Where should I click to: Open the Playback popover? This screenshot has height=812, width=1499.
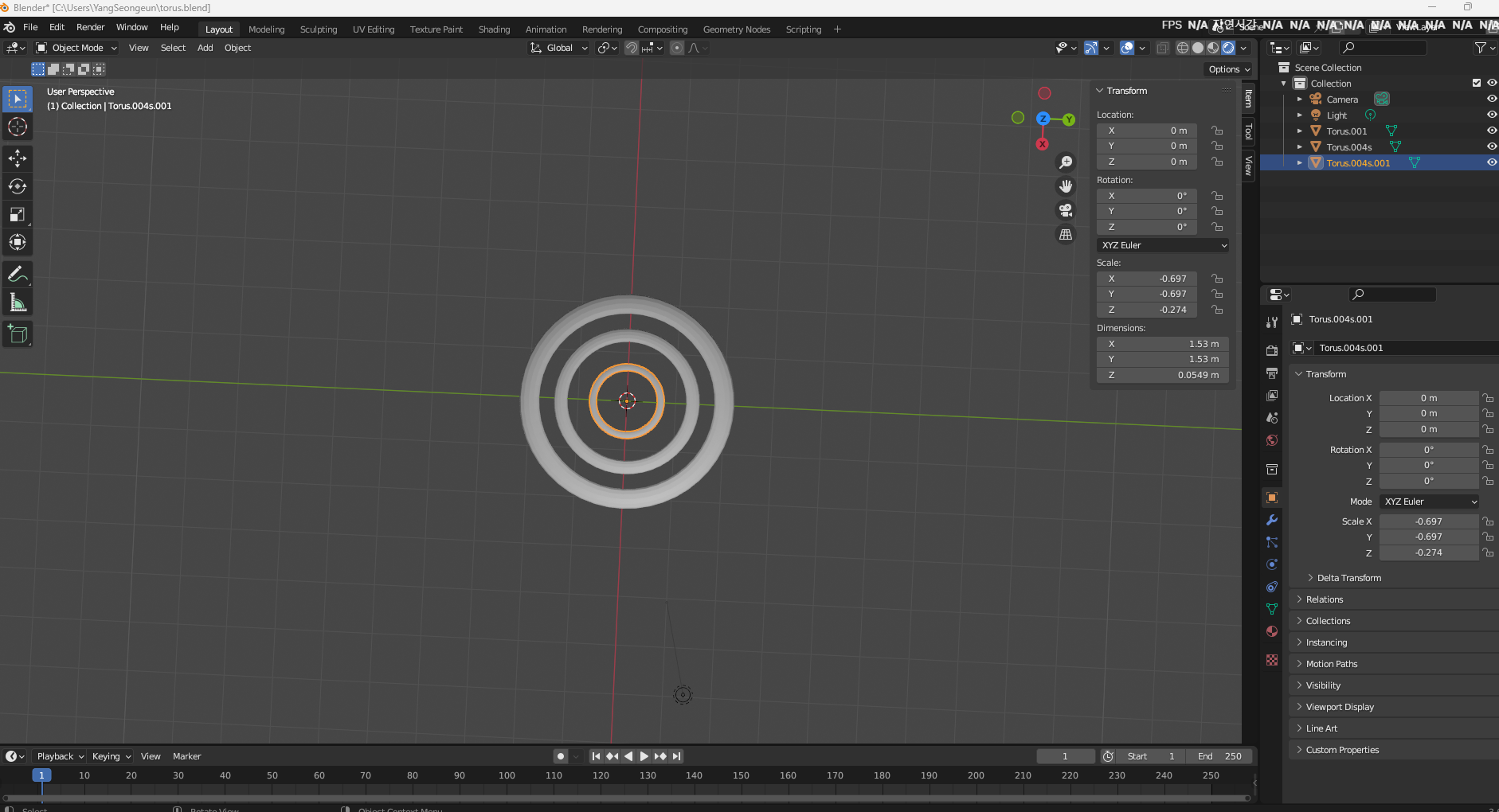point(60,756)
